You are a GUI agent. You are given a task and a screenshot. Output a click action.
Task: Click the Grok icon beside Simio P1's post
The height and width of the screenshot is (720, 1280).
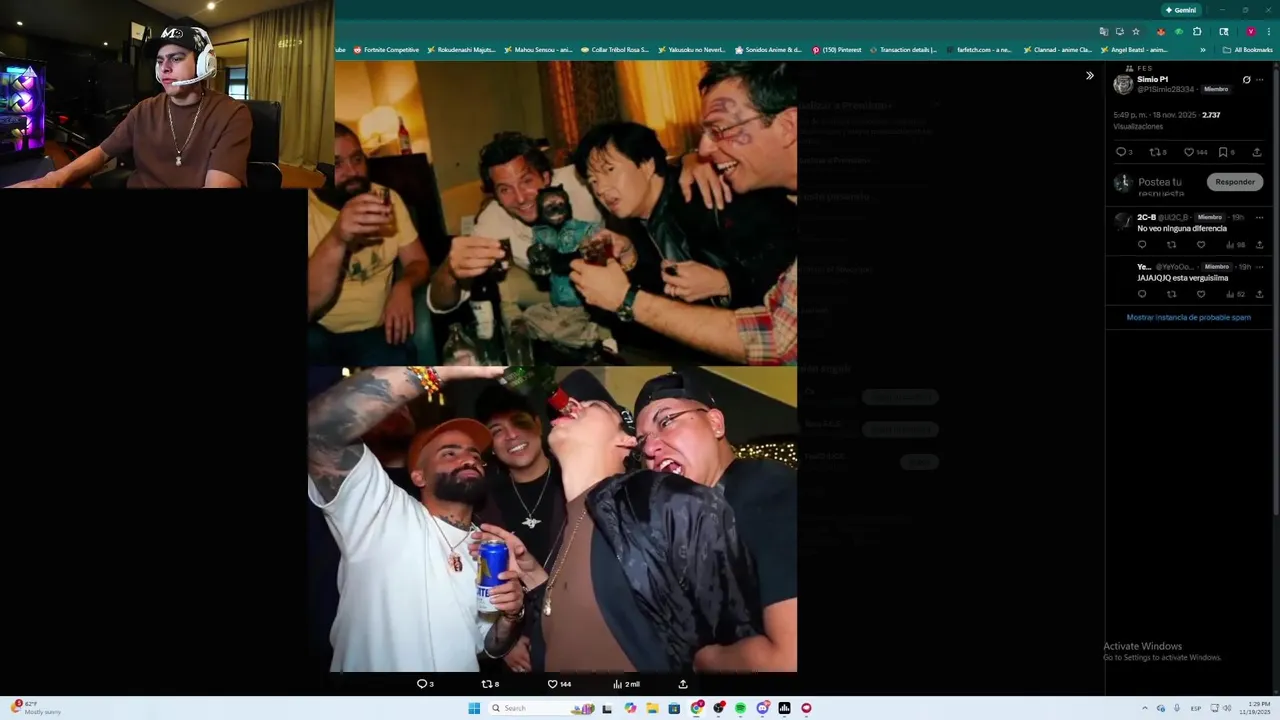coord(1246,79)
